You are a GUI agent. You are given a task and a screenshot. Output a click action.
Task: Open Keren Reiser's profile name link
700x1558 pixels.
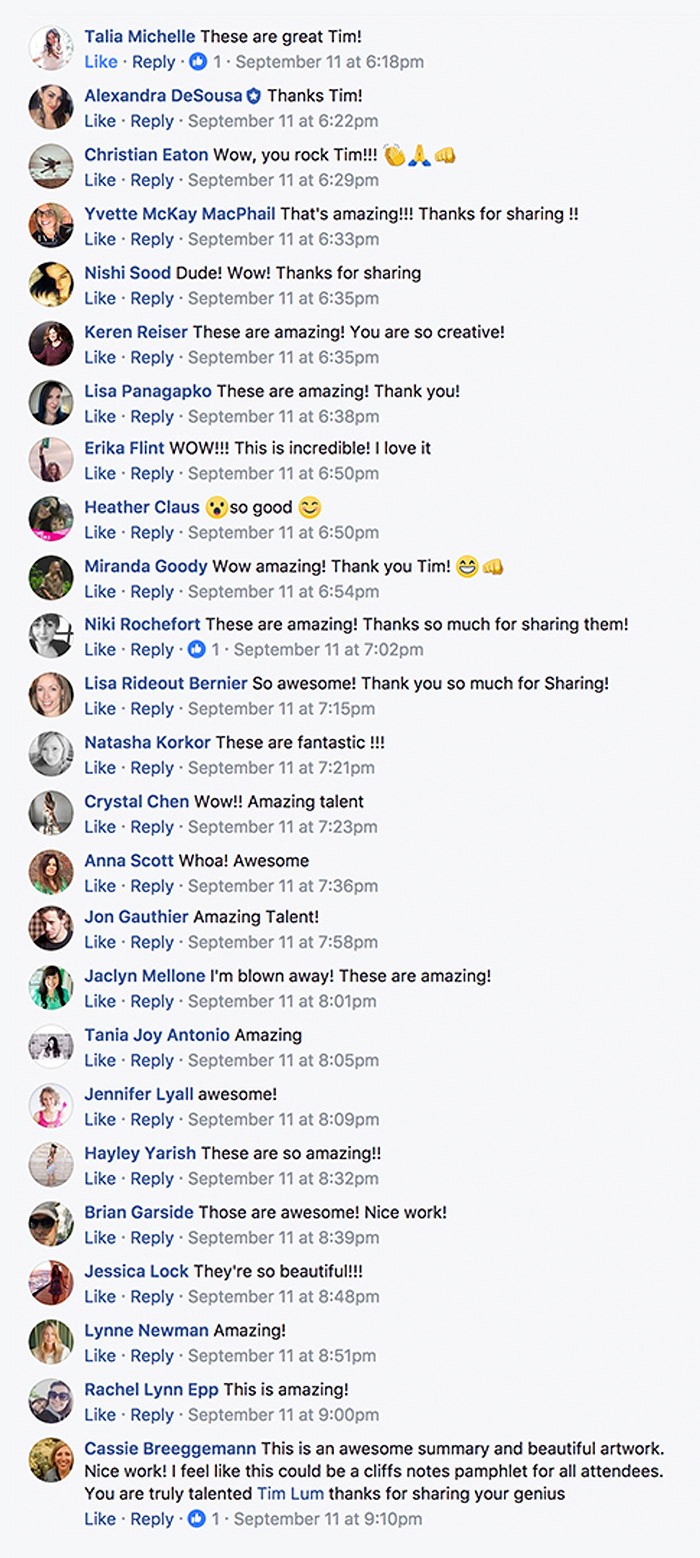pyautogui.click(x=136, y=332)
